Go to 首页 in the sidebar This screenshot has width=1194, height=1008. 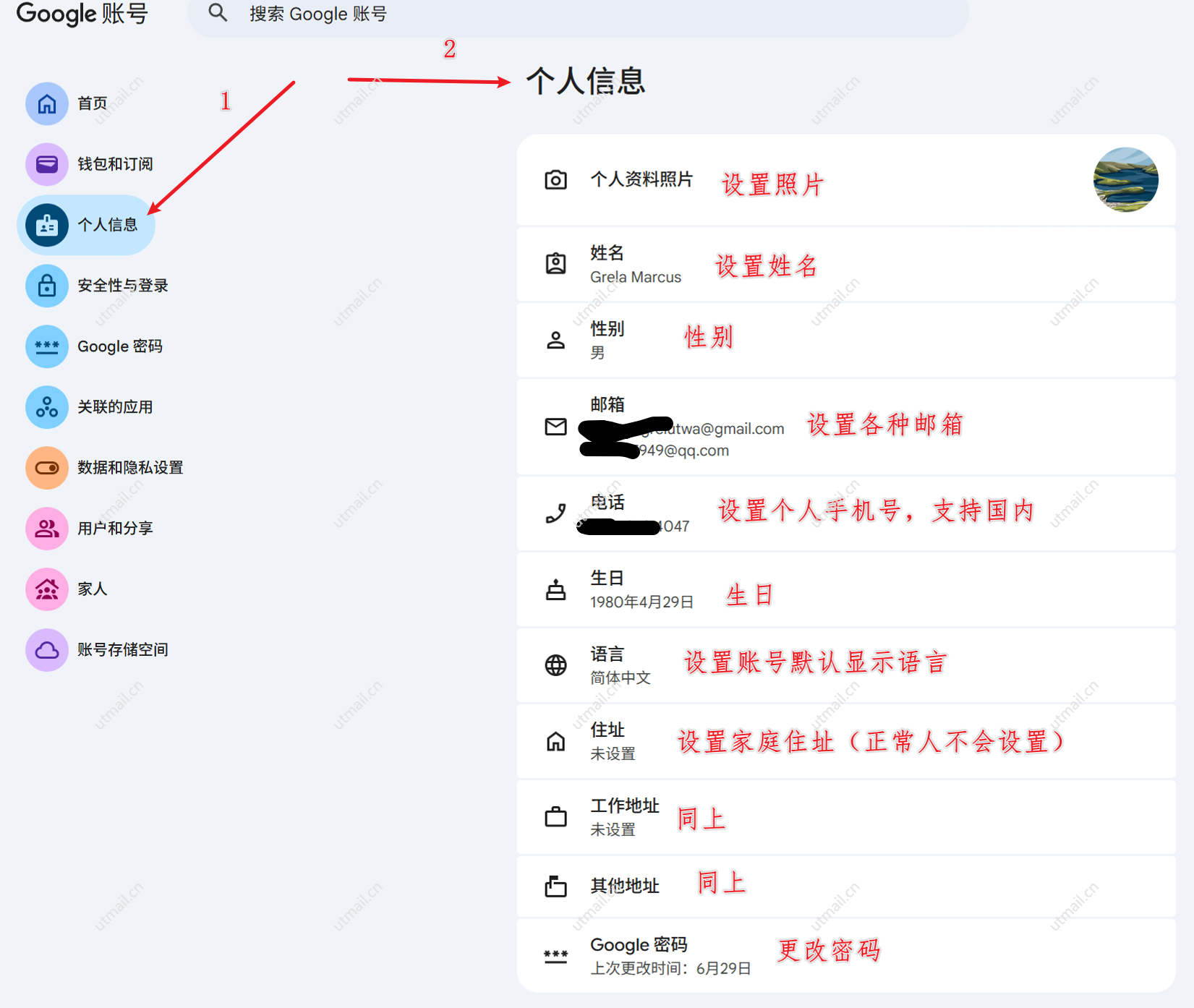click(x=93, y=103)
